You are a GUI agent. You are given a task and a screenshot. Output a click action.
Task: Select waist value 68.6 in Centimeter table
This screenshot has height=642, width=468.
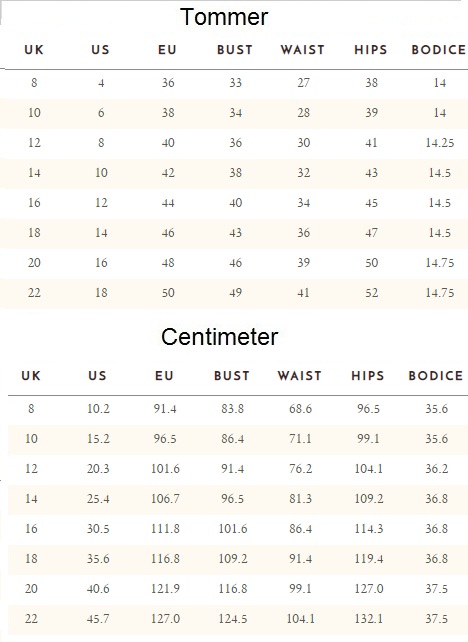coord(300,409)
